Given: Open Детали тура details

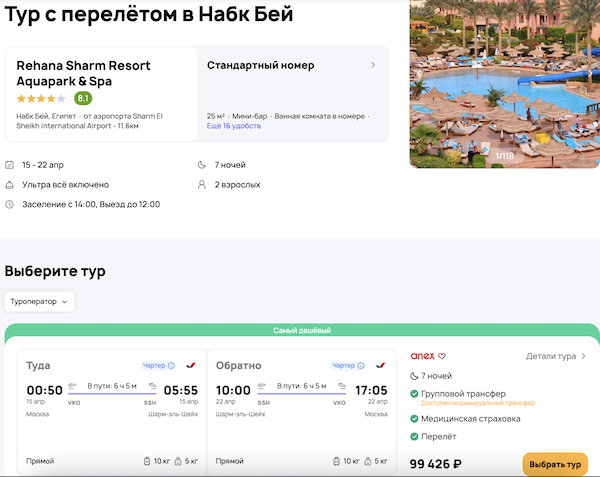Looking at the screenshot, I should [556, 356].
